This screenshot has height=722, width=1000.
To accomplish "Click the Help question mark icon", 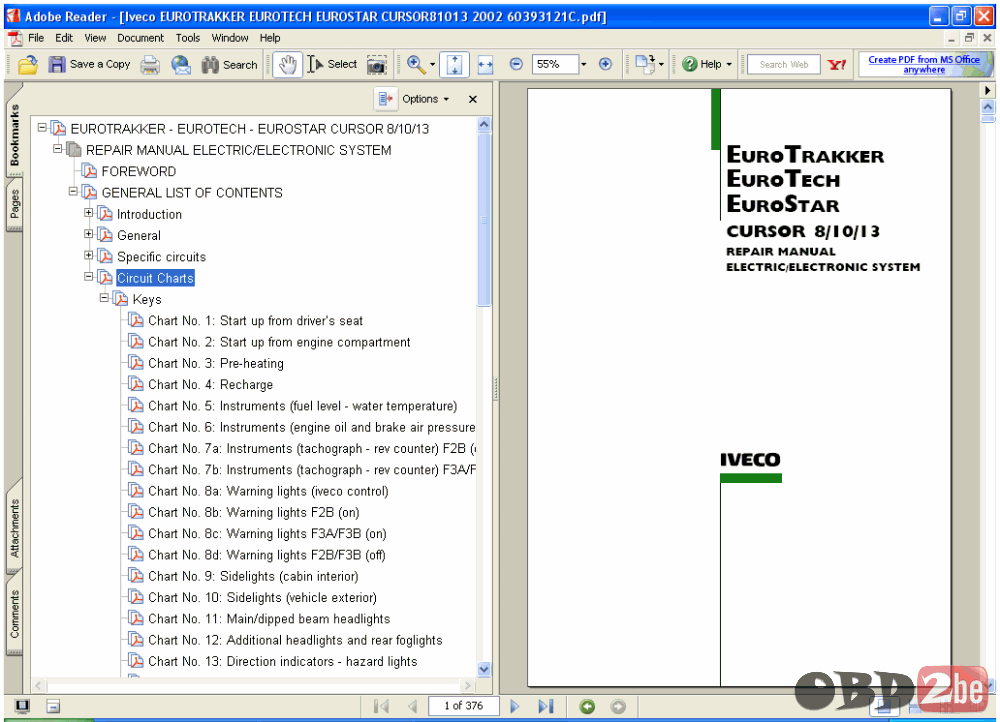I will click(689, 64).
